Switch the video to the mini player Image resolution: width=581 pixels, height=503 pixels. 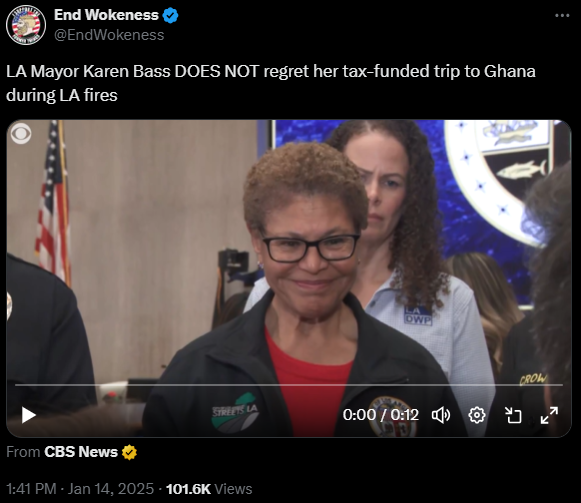point(513,415)
